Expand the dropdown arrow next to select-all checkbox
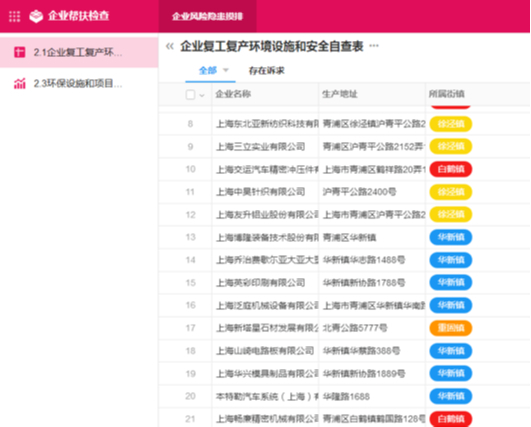This screenshot has height=427, width=531. (202, 95)
